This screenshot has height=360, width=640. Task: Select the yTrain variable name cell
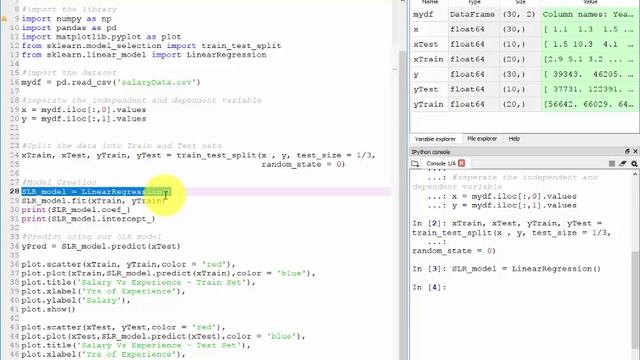(428, 104)
